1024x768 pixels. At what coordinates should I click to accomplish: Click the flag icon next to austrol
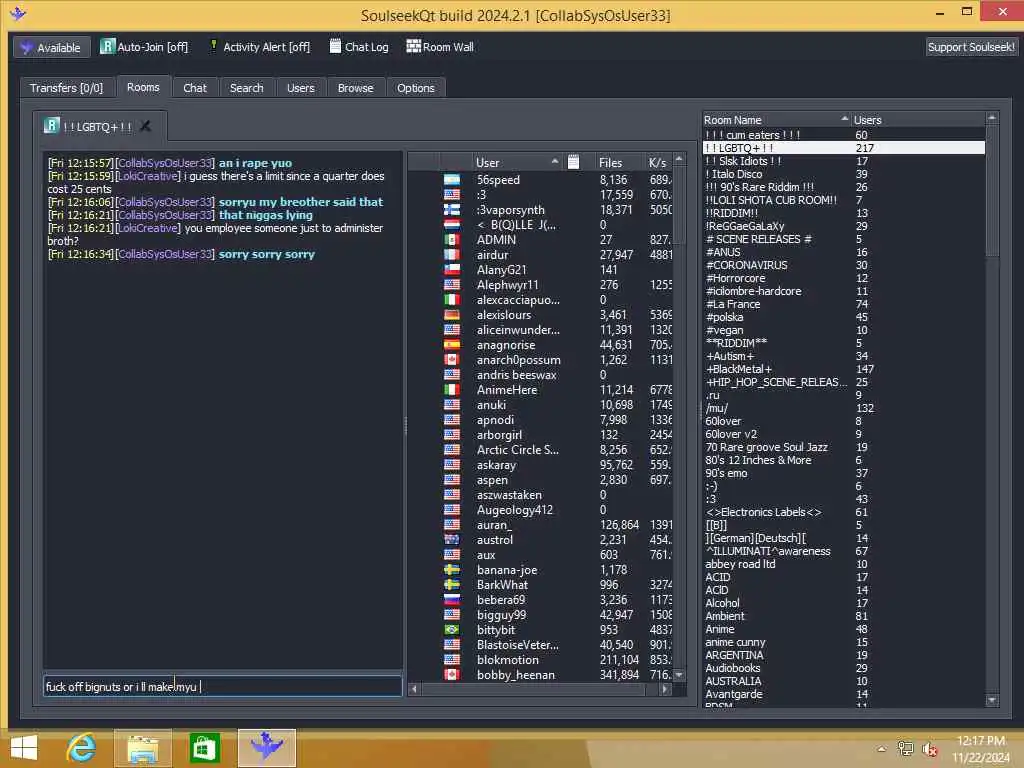(452, 540)
